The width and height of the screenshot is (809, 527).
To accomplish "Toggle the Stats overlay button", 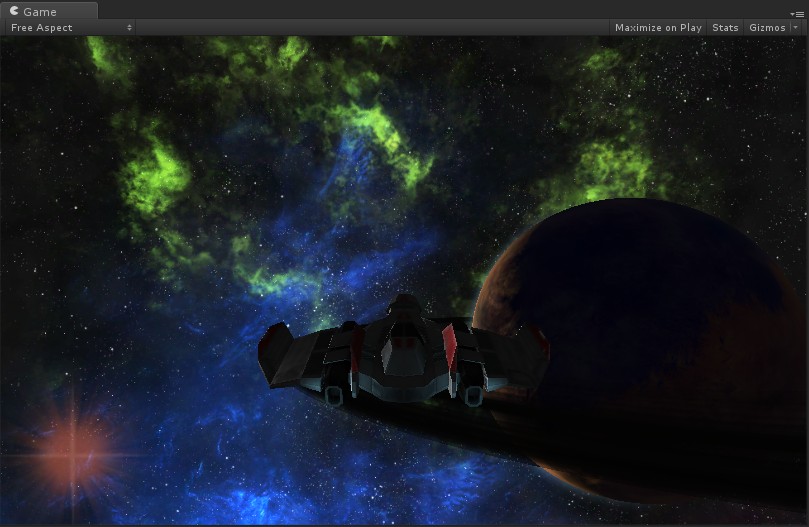I will click(725, 28).
